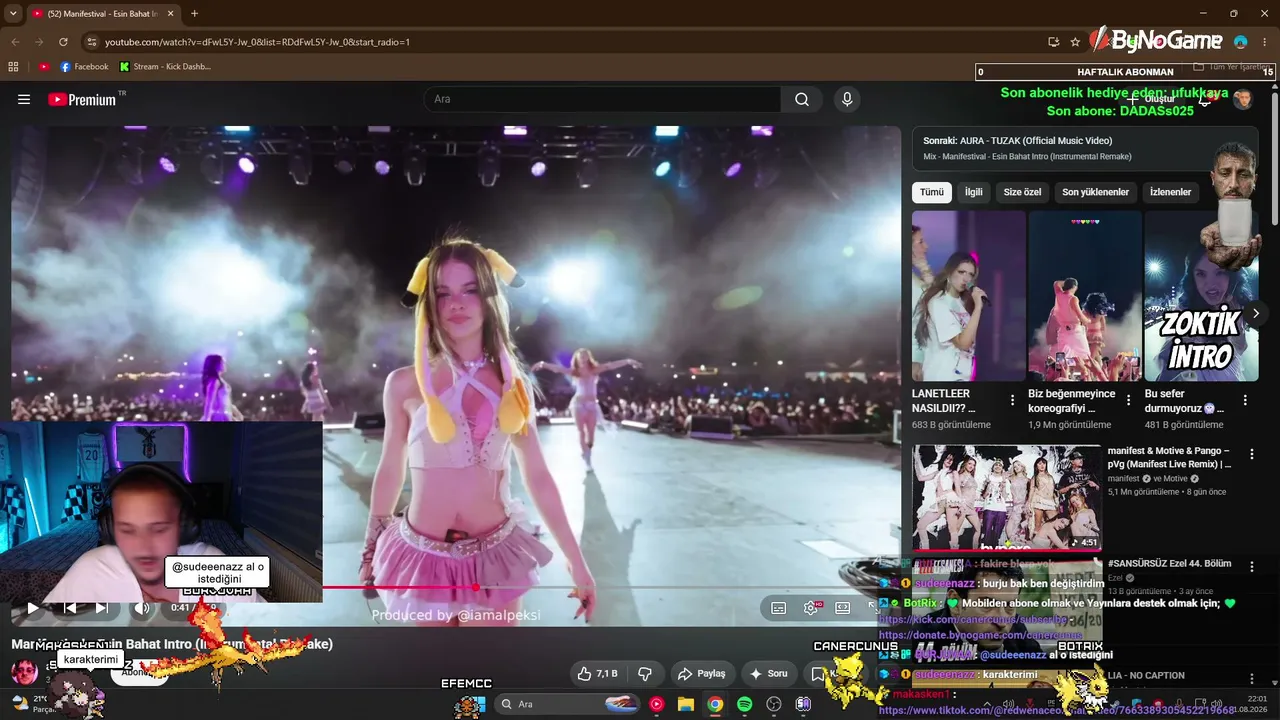Open the manifest & Motive & Pango video thumbnail
Image resolution: width=1280 pixels, height=720 pixels.
pos(1007,498)
